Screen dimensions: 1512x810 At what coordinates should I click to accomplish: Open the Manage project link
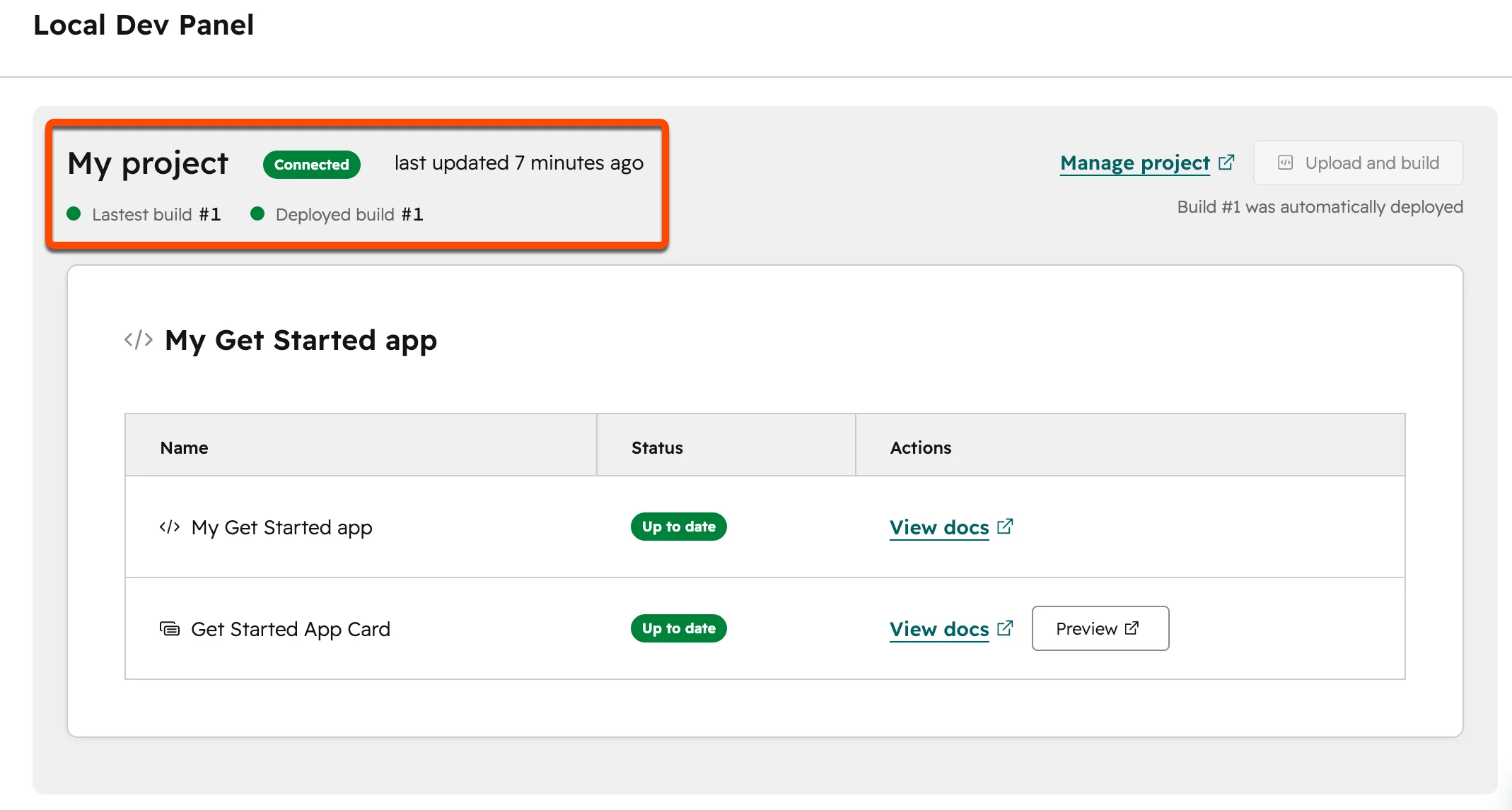tap(1134, 163)
